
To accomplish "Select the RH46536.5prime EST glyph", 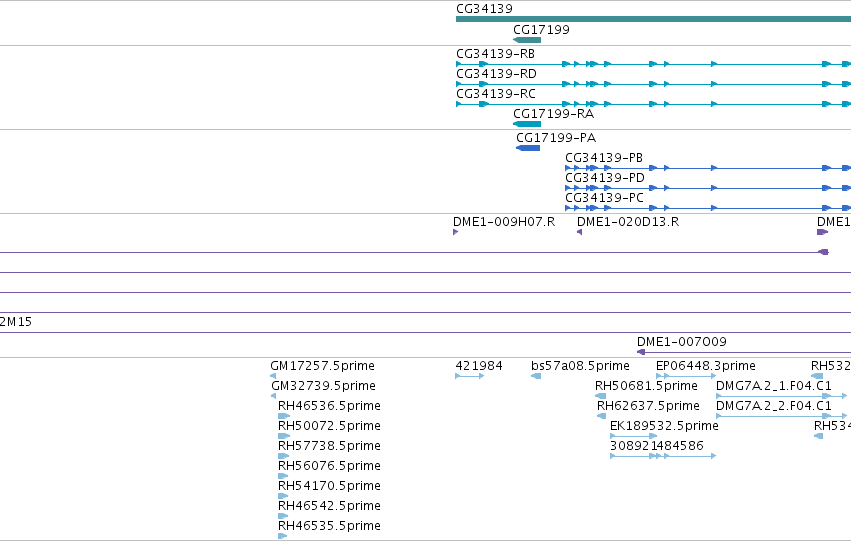I will [283, 416].
